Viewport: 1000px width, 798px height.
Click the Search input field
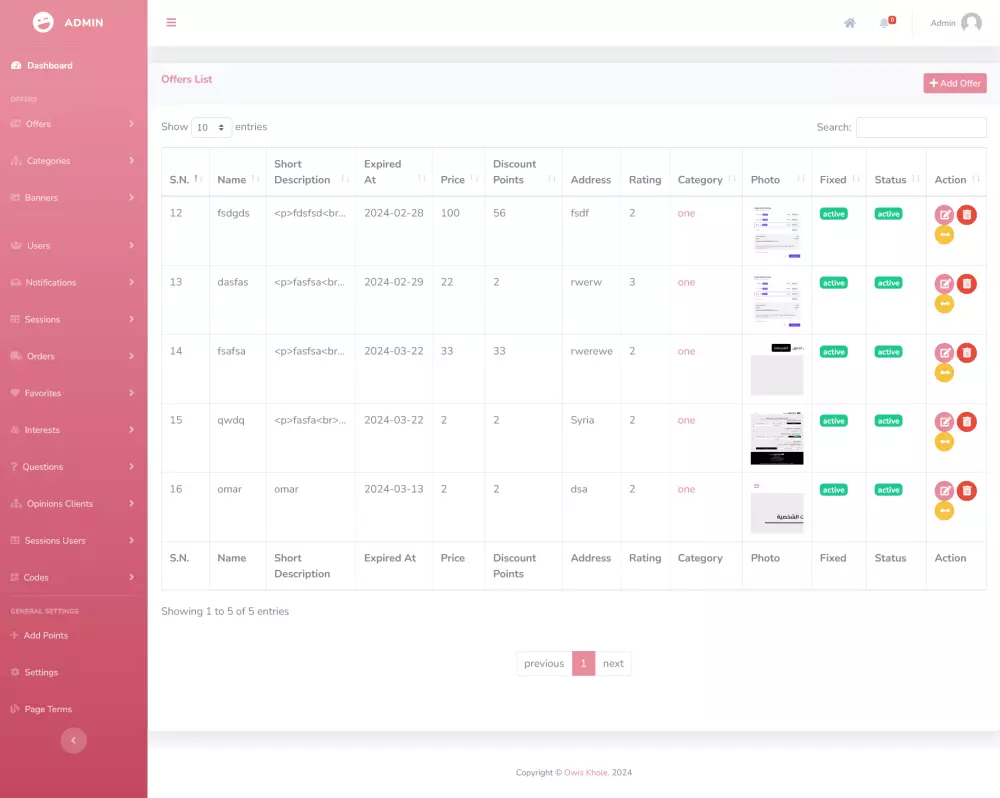[921, 128]
